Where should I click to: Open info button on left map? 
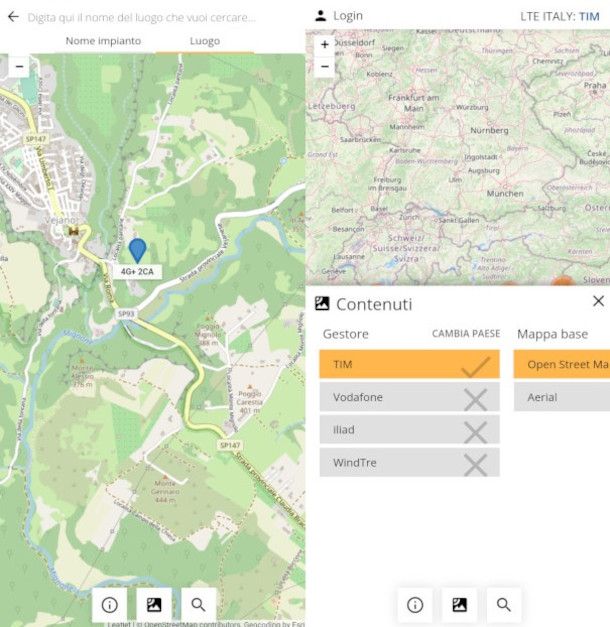point(110,605)
